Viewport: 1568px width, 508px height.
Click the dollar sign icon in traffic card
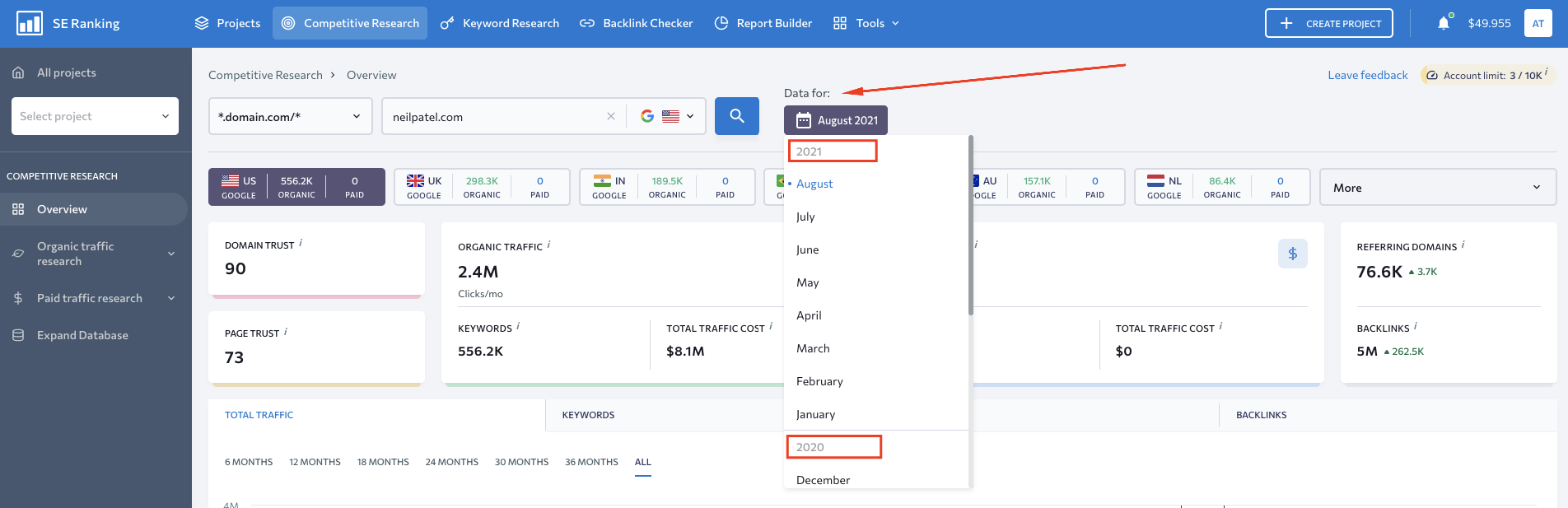coord(1292,254)
